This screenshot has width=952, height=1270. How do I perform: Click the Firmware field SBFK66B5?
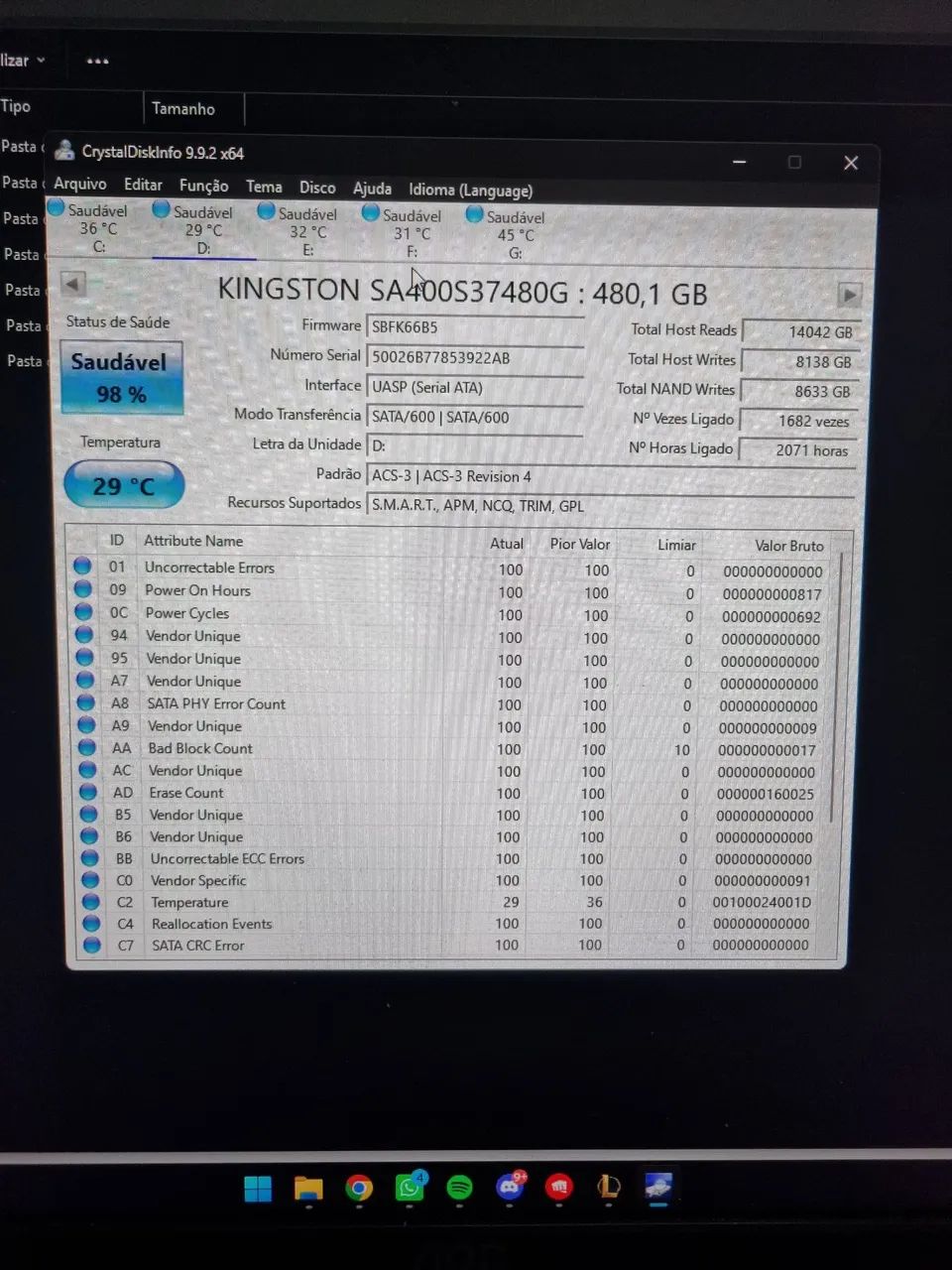[475, 327]
